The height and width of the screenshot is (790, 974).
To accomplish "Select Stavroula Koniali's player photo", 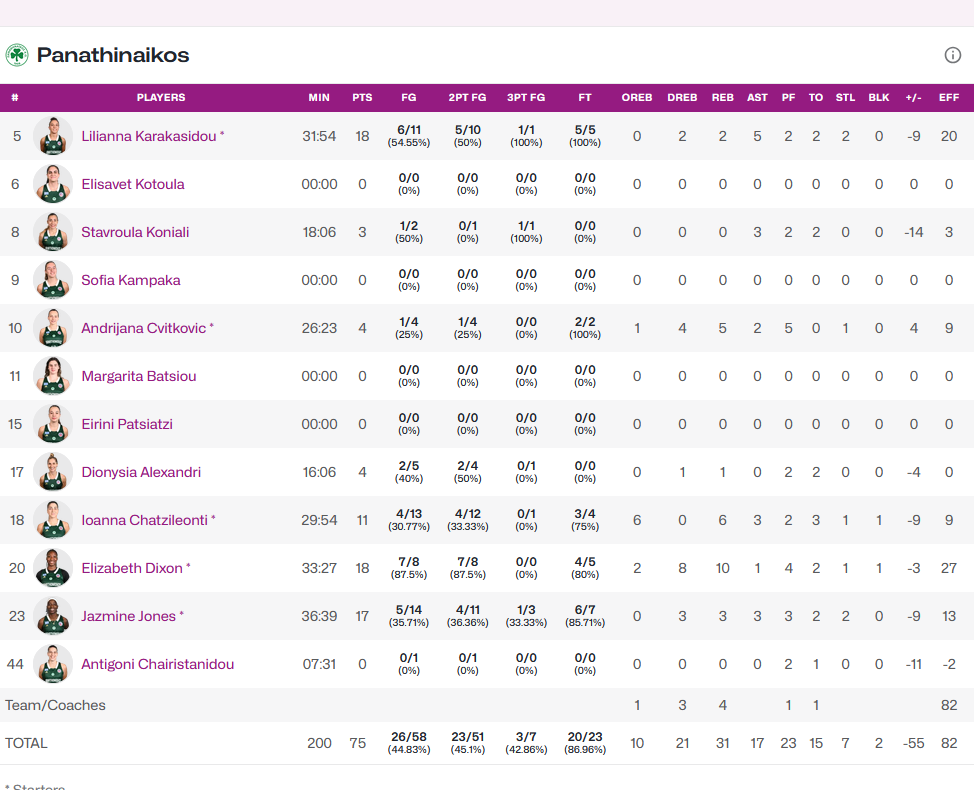I will point(53,232).
